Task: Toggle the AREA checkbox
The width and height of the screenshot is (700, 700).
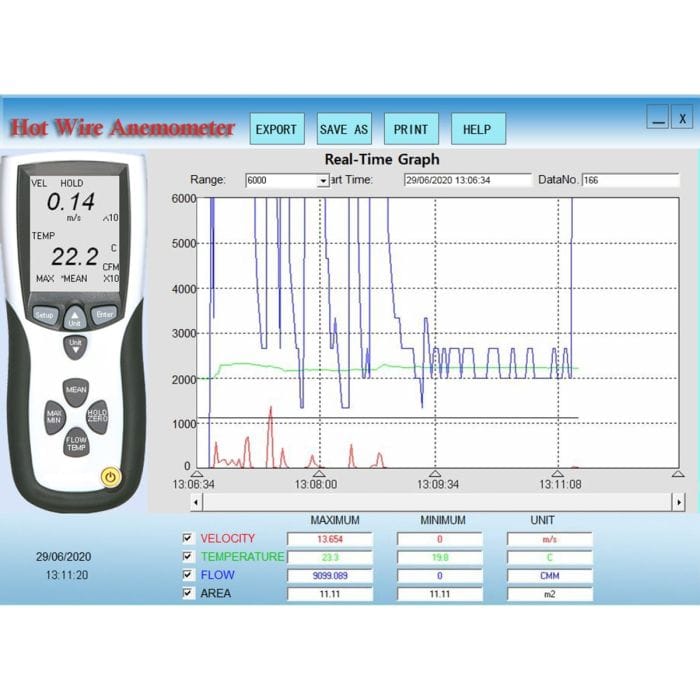Action: (187, 593)
